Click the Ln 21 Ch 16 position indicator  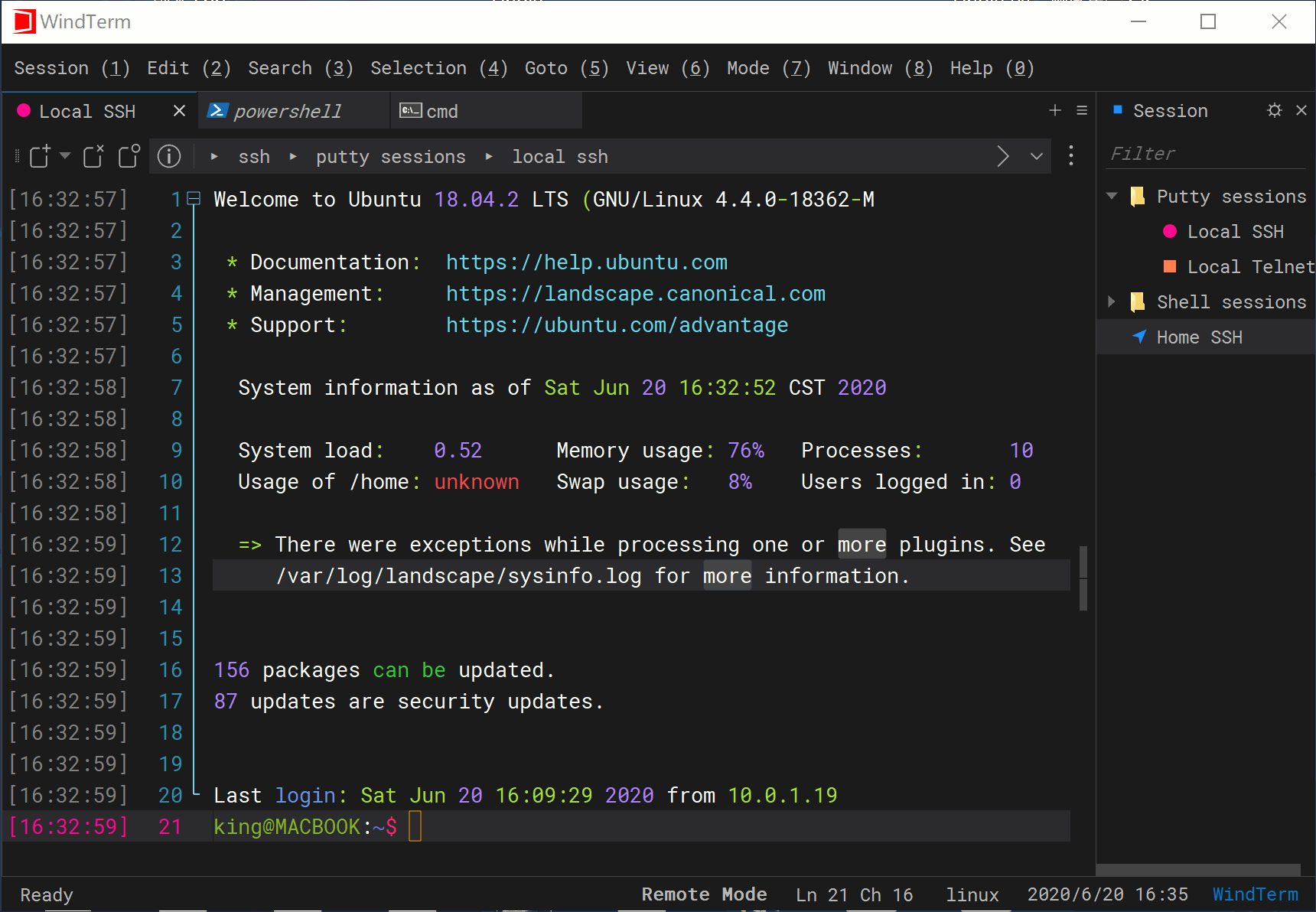pos(854,894)
